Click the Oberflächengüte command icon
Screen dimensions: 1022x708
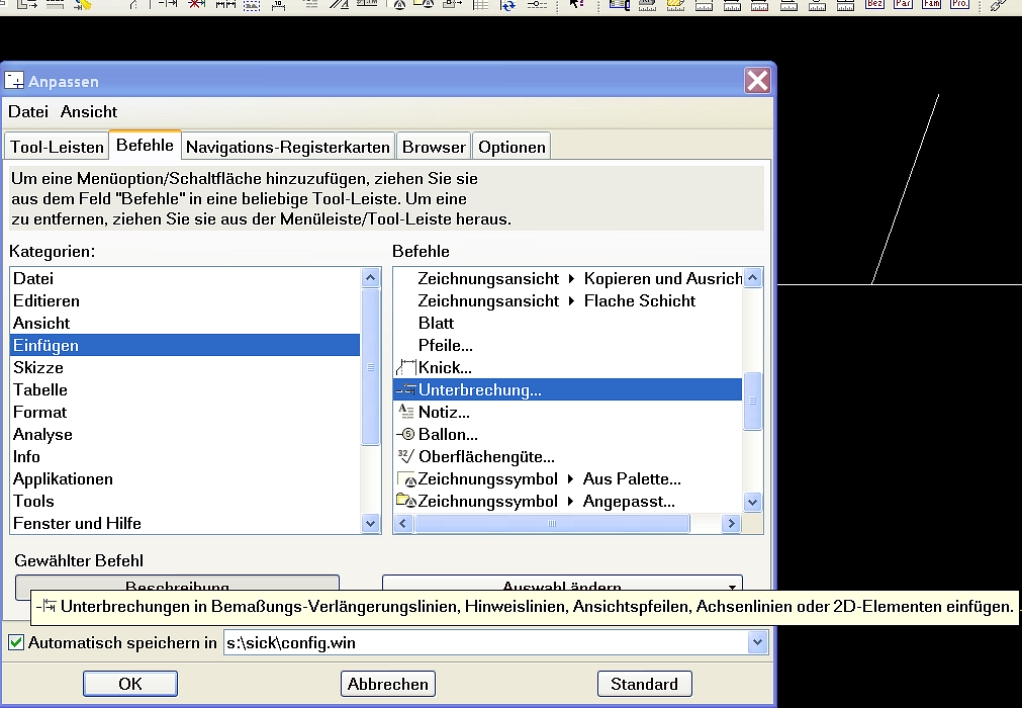[406, 456]
